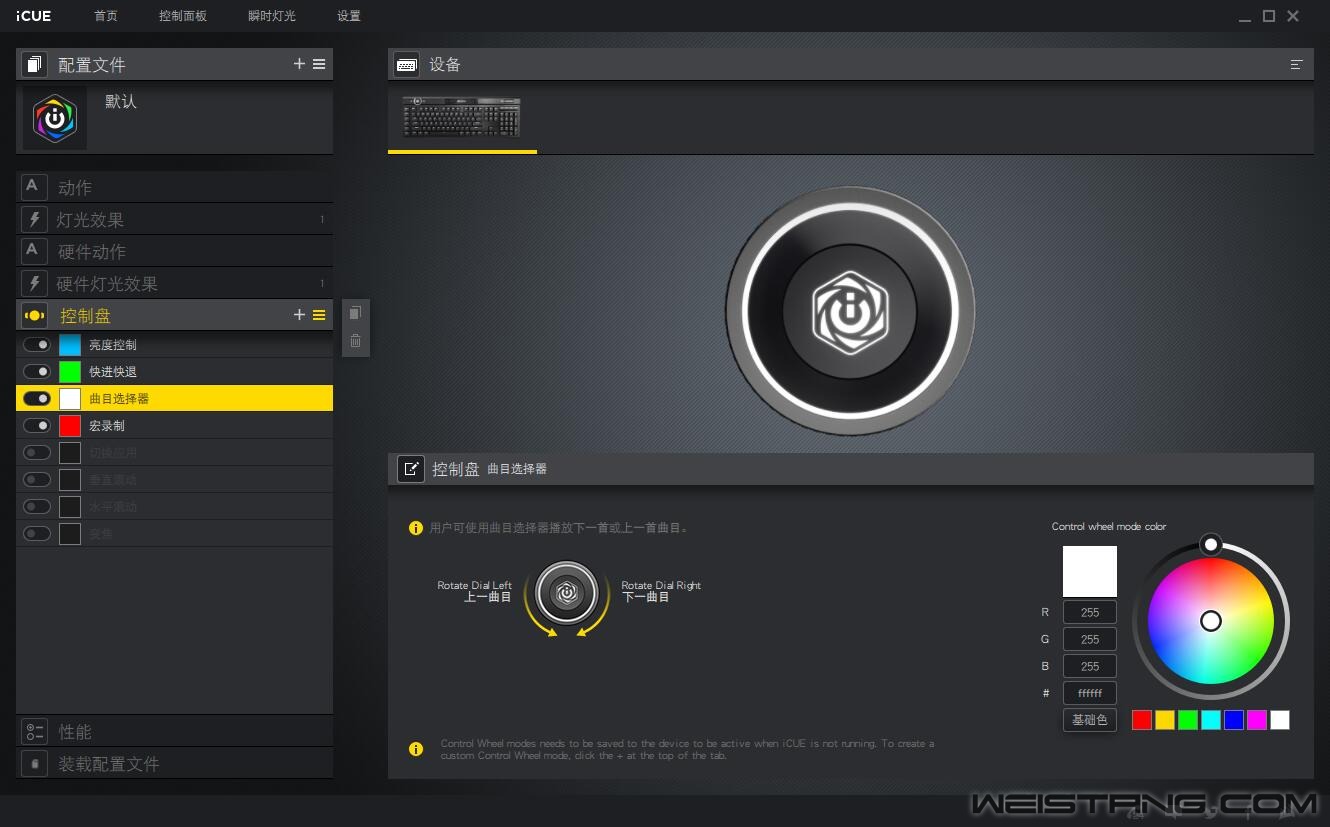The width and height of the screenshot is (1330, 827).
Task: Click the 装载配置文件 onboard profile icon
Action: (34, 763)
